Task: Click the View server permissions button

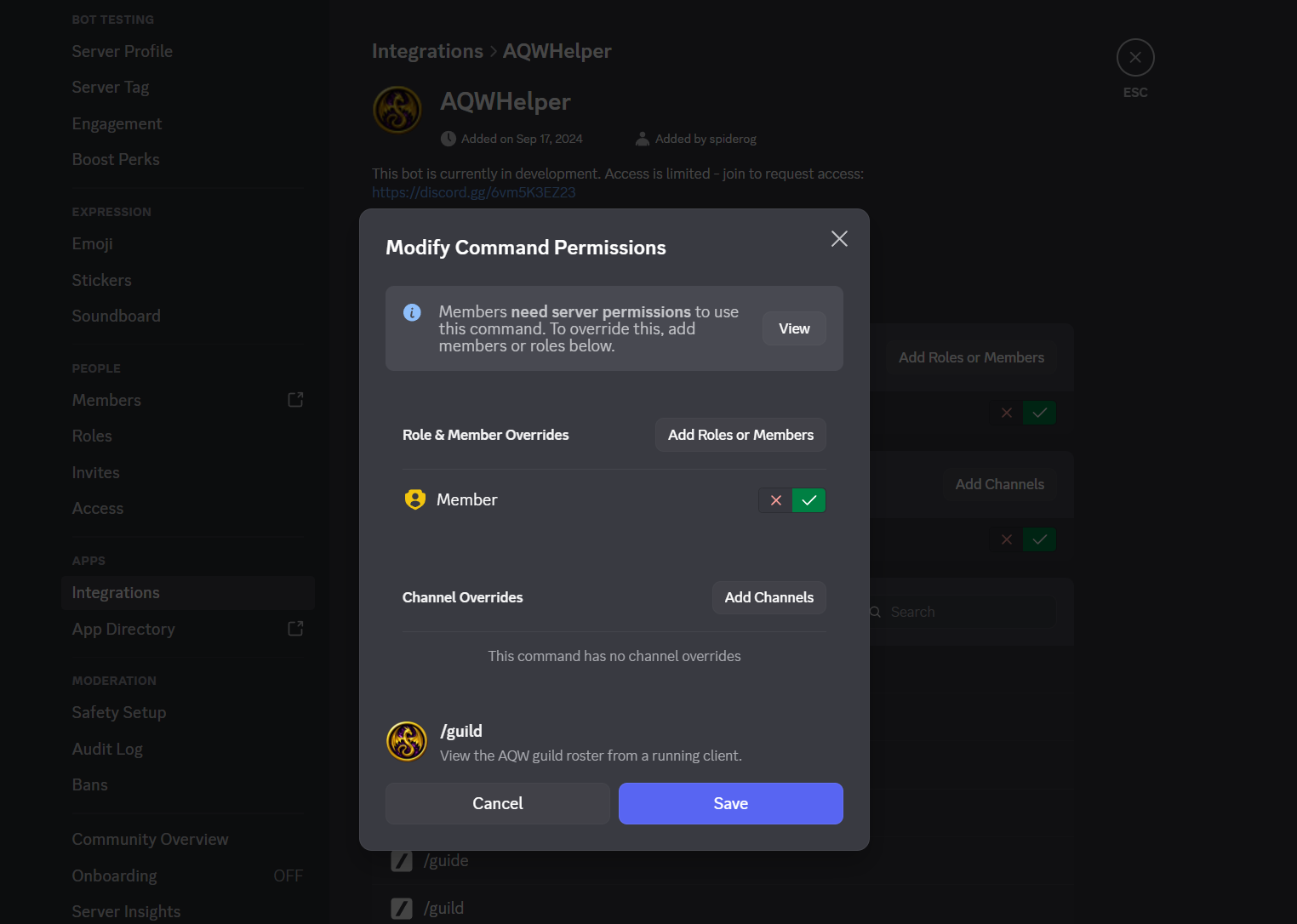Action: (x=794, y=328)
